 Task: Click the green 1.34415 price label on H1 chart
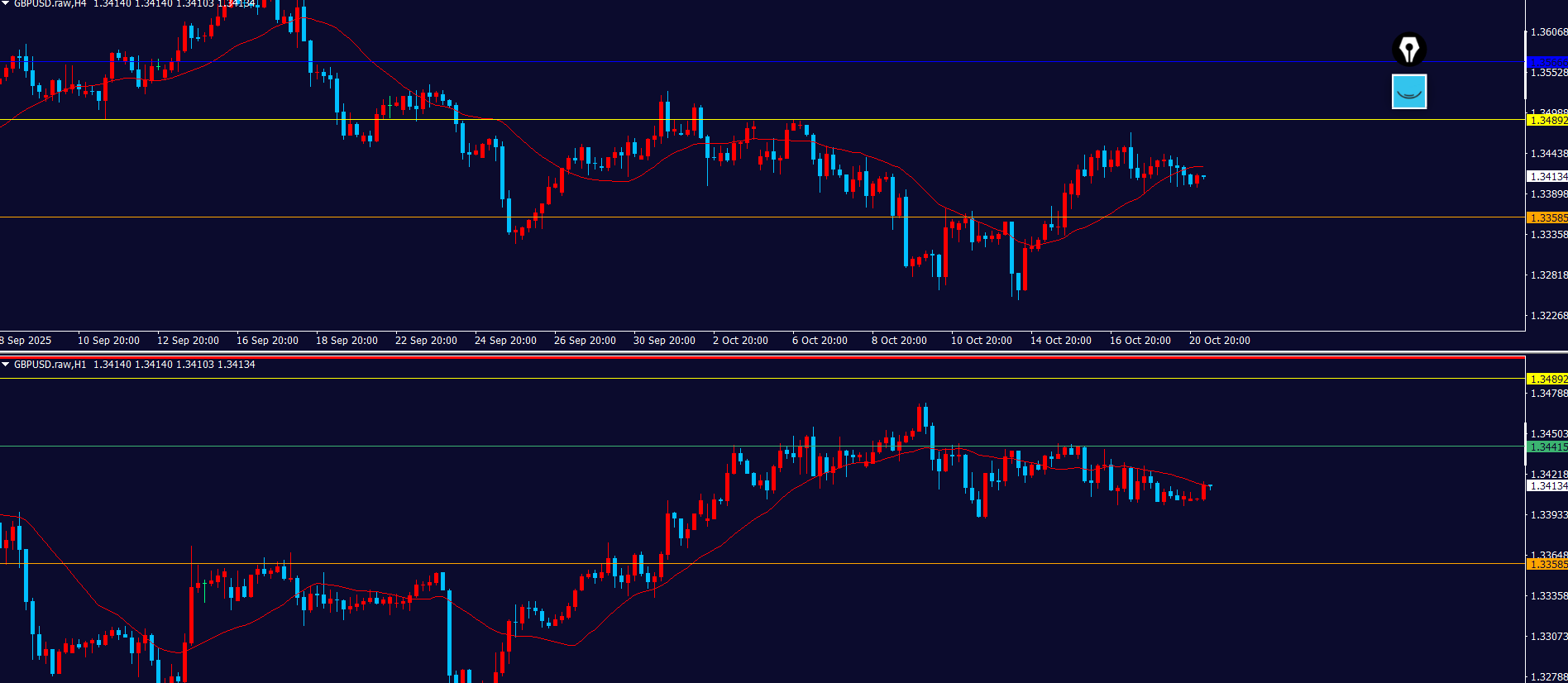coord(1546,447)
